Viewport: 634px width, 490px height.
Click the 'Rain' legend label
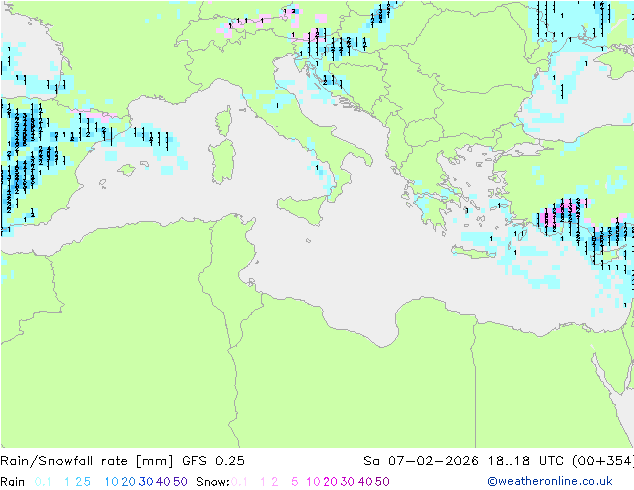point(13,482)
